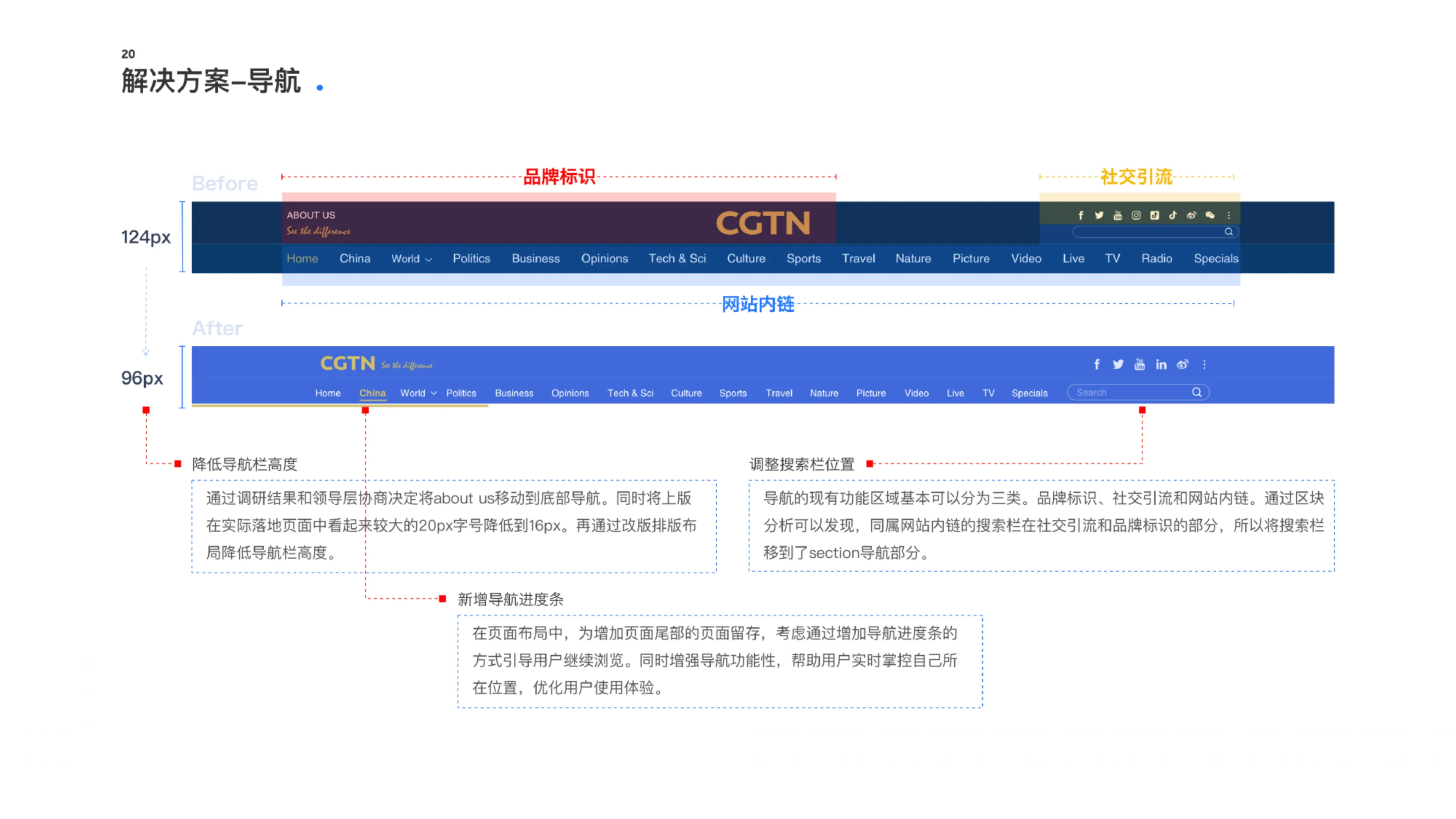The width and height of the screenshot is (1456, 819).
Task: Open Live in the After navbar
Action: (955, 393)
